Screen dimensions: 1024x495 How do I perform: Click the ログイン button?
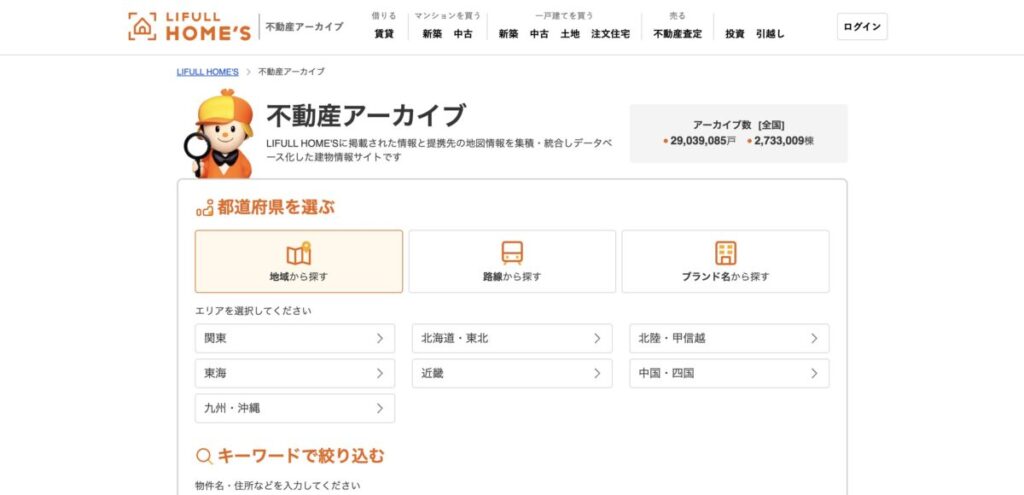[862, 27]
